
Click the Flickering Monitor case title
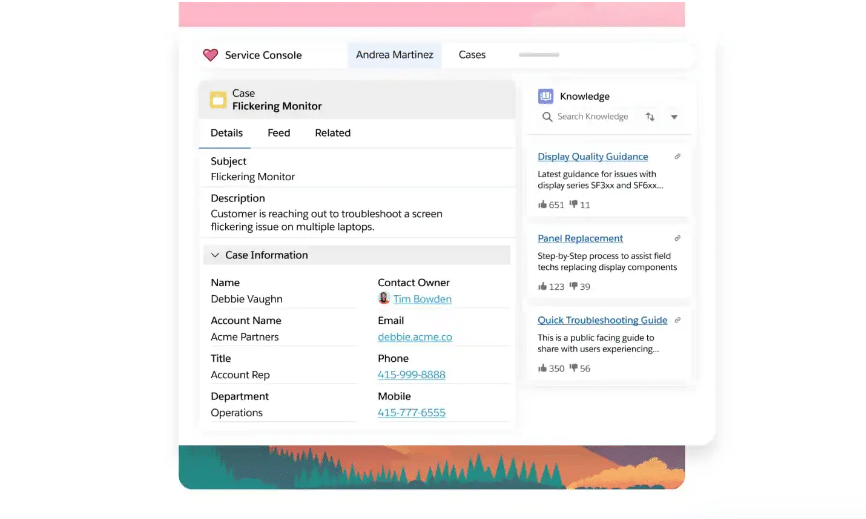[277, 106]
